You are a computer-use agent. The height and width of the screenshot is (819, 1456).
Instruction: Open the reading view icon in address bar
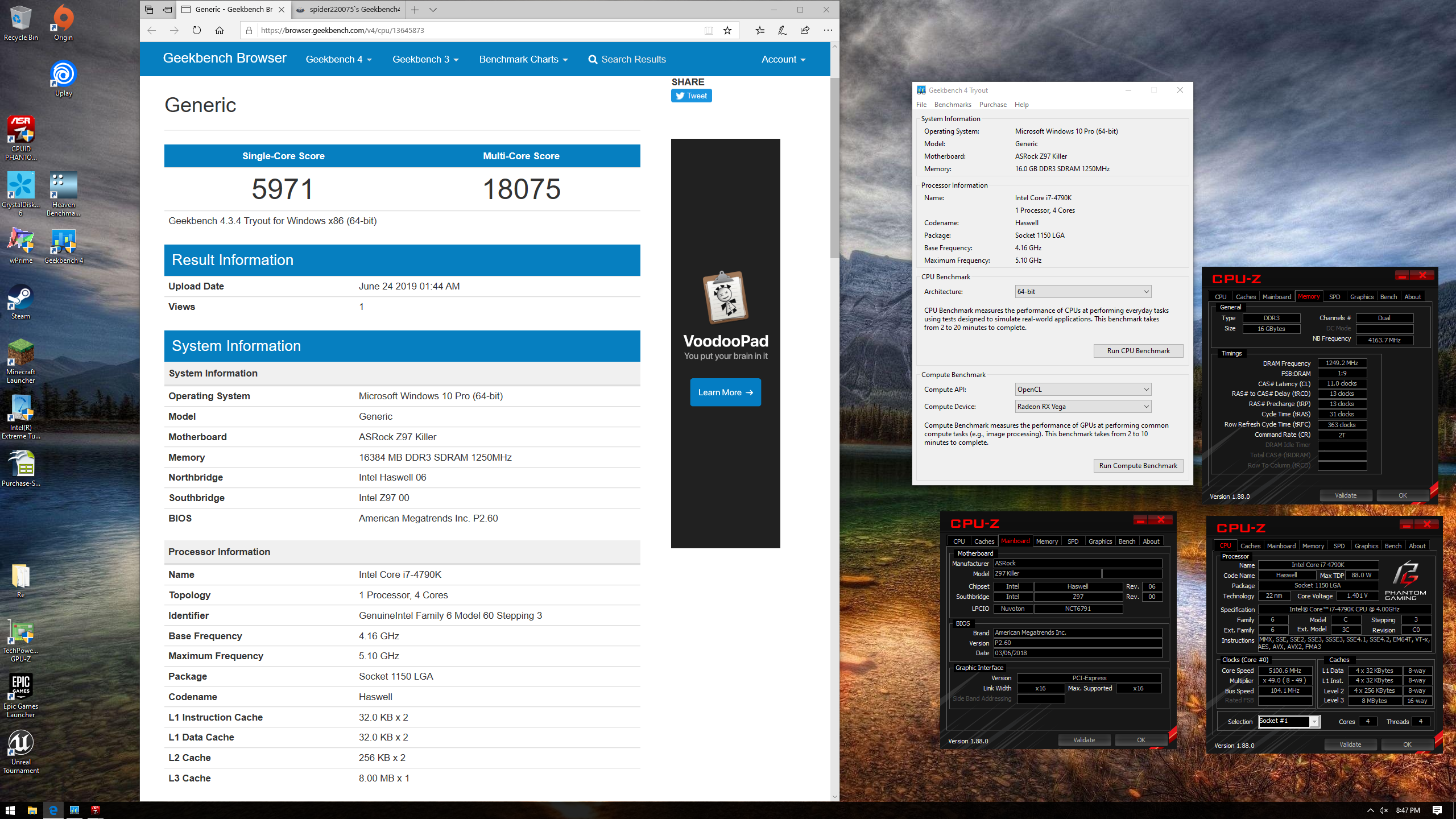pos(709,30)
